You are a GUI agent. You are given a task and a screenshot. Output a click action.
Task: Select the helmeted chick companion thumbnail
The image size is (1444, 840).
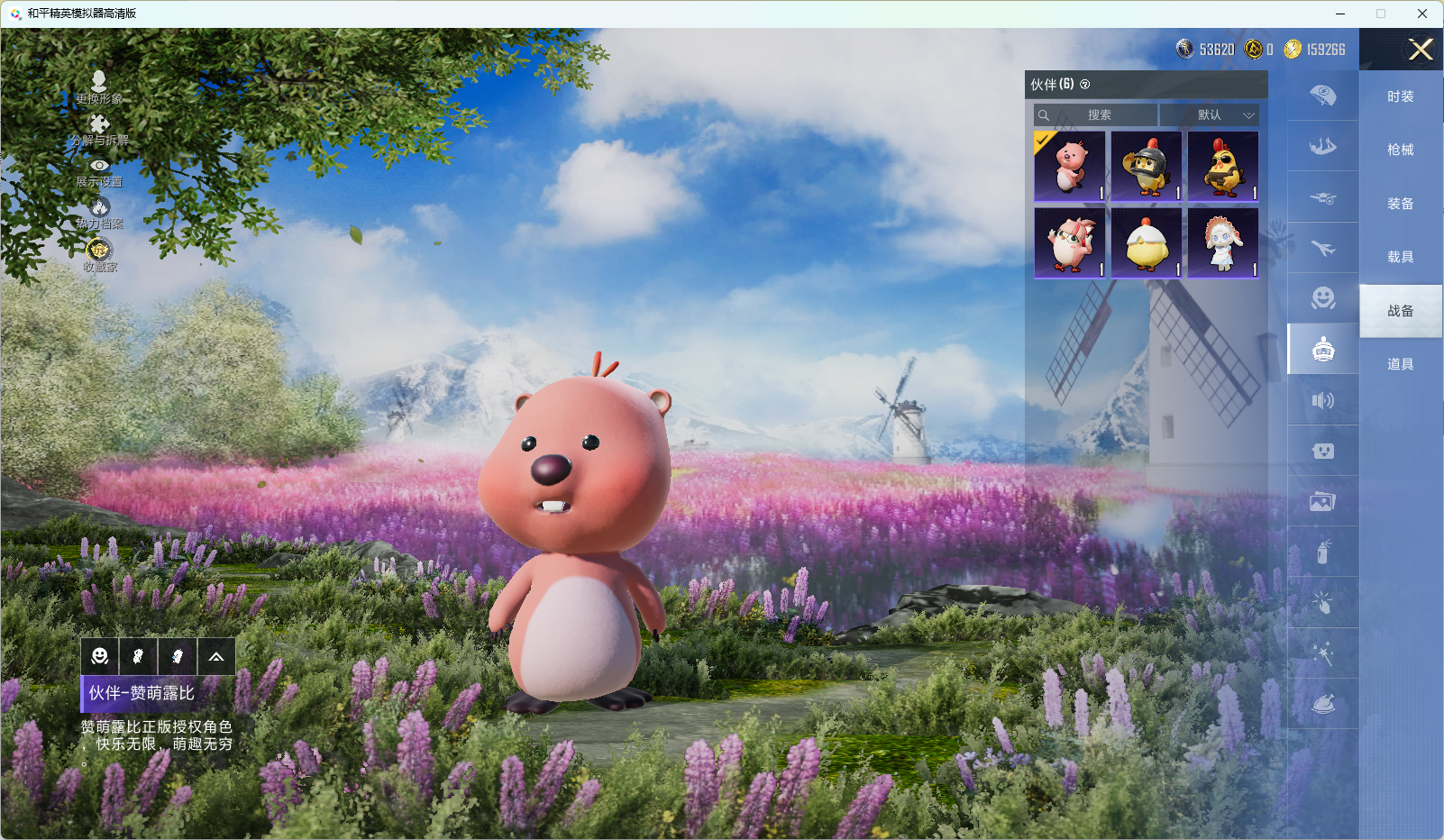pos(1147,166)
